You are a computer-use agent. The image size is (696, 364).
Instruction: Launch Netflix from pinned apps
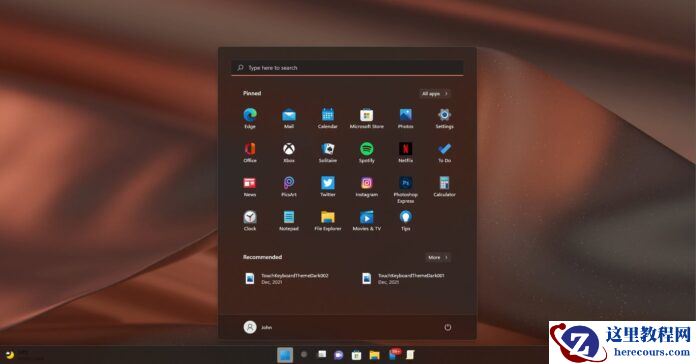(405, 152)
